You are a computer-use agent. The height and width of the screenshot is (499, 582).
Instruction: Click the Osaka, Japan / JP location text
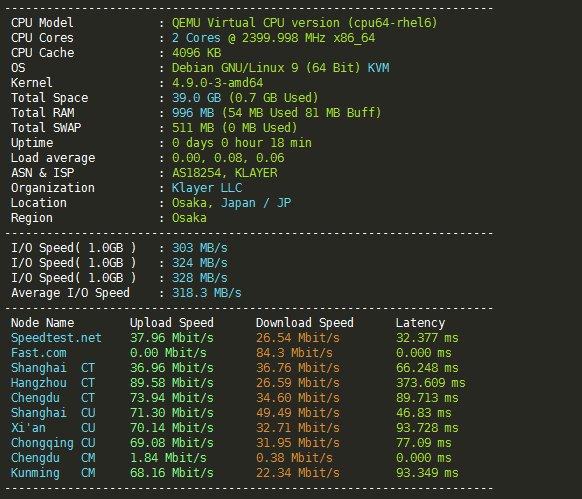click(231, 203)
